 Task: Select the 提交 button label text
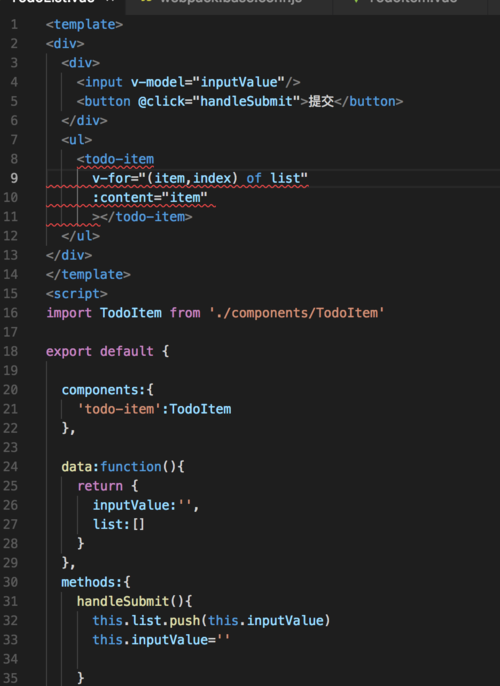(321, 102)
